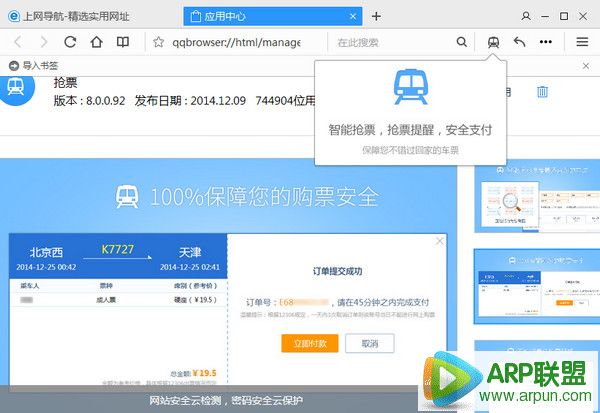Click the train ticket-grabbing toolbar icon
This screenshot has width=600, height=413.
[492, 42]
